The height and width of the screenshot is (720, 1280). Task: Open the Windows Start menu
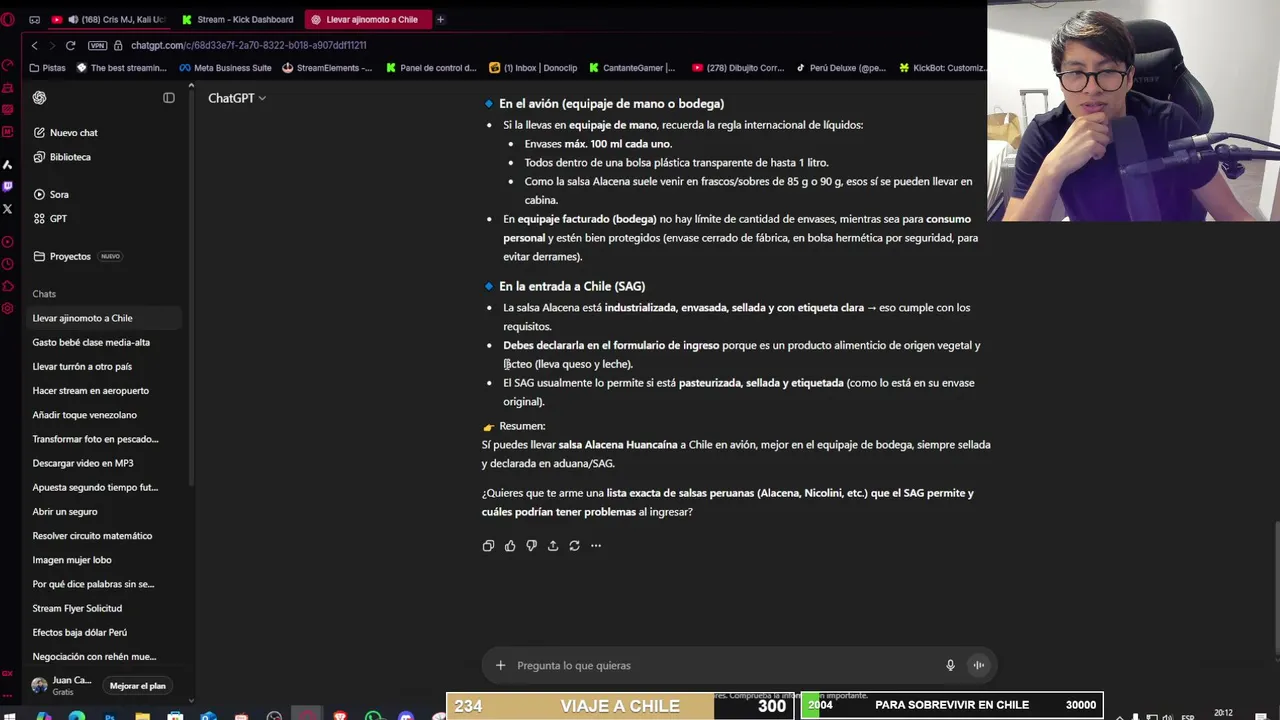point(11,716)
